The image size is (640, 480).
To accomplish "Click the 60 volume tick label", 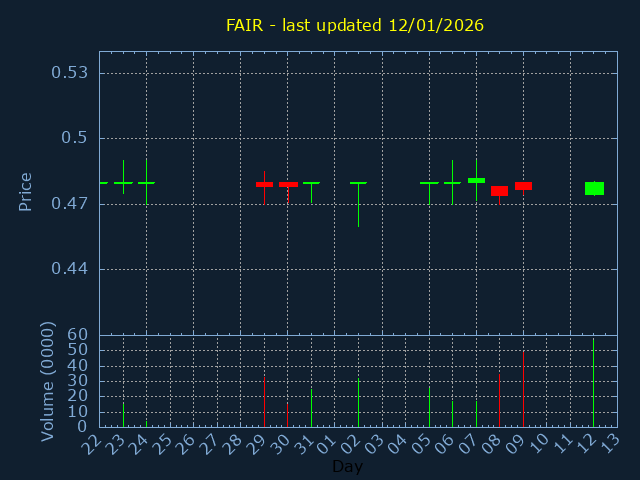I will point(77,335).
